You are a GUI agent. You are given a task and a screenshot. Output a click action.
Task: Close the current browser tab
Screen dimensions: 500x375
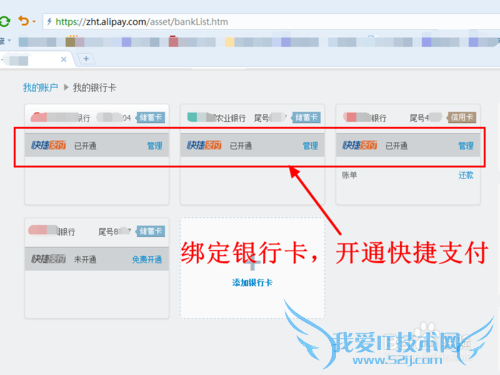point(64,59)
